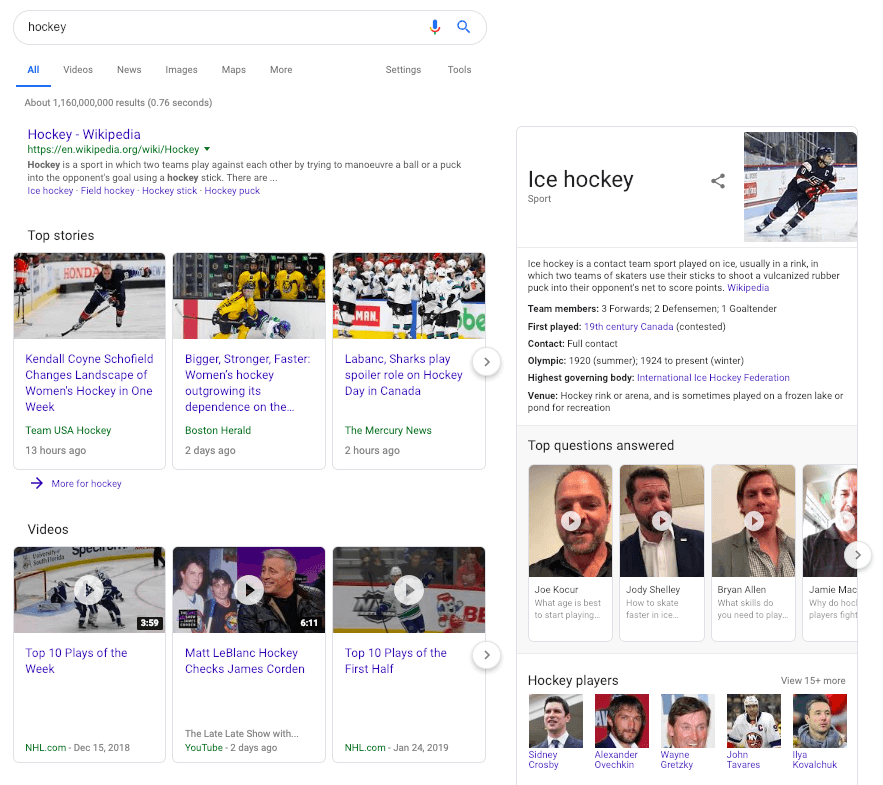Follow the International Ice Hockey Federation link
Screen dimensions: 883x785
[x=713, y=377]
